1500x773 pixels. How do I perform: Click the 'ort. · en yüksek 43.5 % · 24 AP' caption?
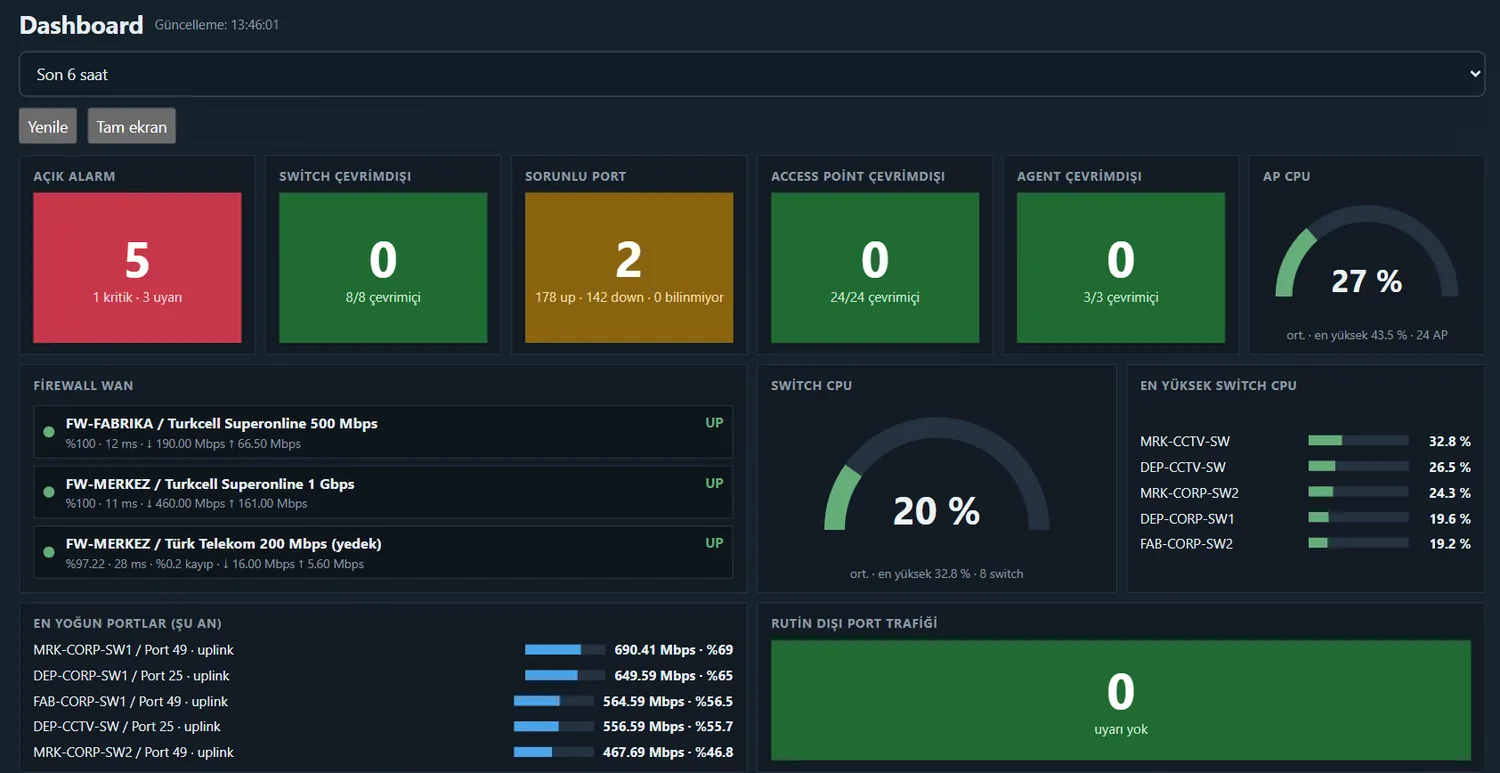[1366, 335]
